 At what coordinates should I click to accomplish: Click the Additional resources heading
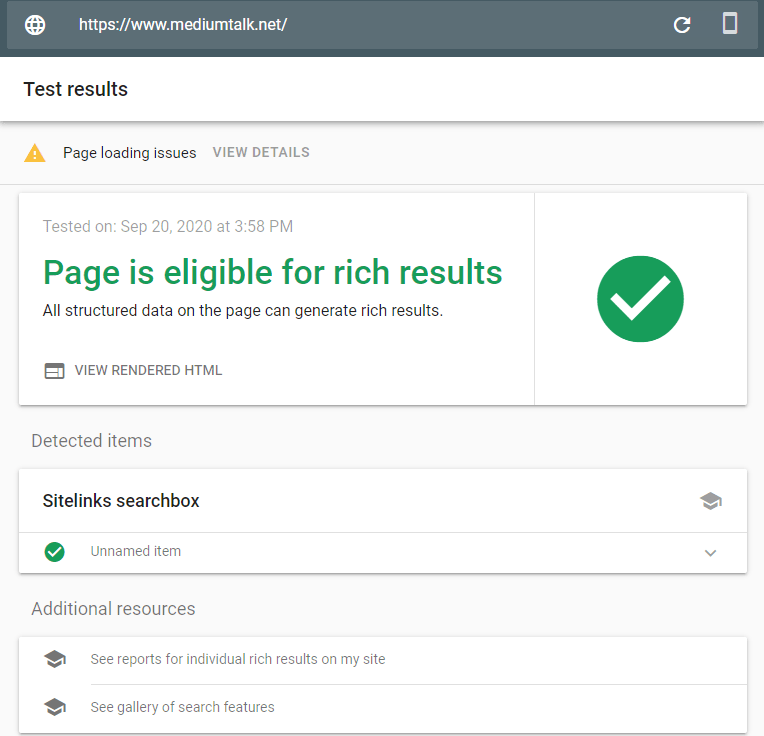click(113, 609)
